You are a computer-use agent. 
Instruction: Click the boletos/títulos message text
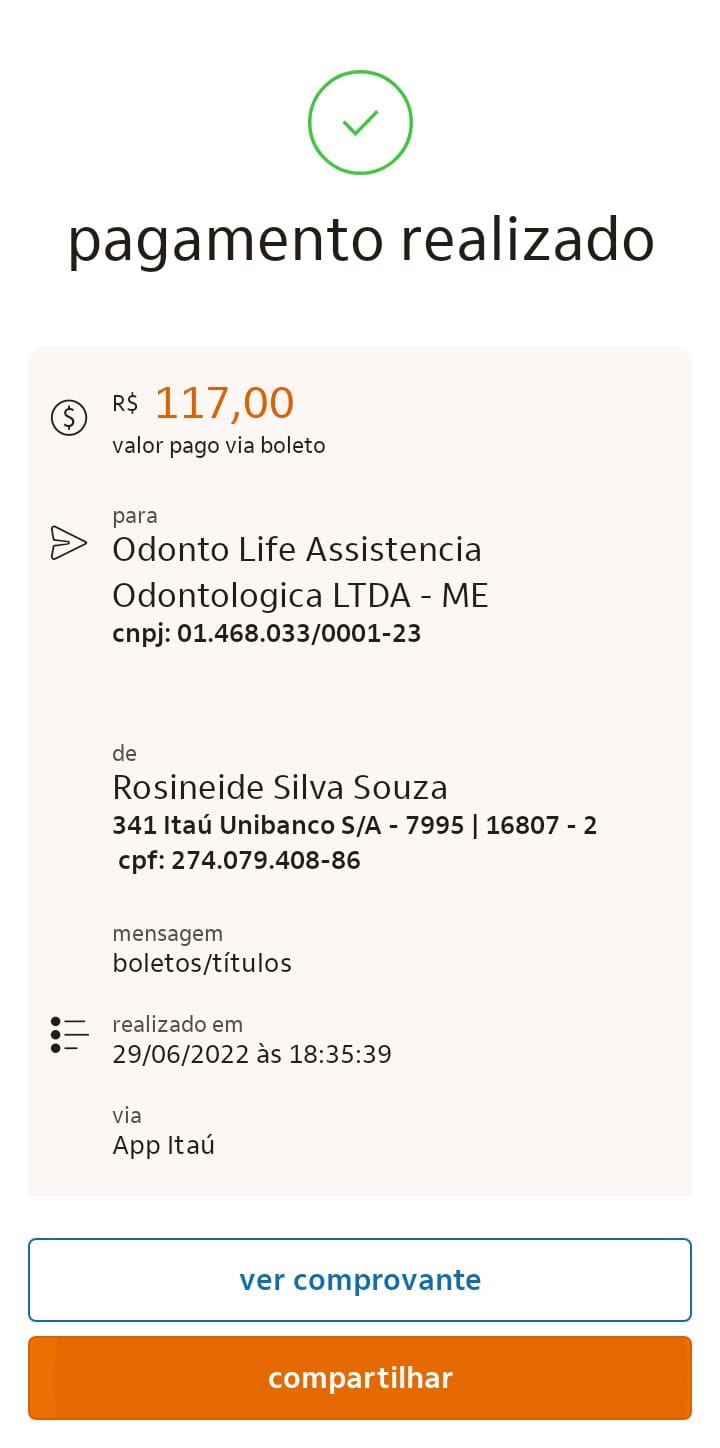(x=202, y=963)
